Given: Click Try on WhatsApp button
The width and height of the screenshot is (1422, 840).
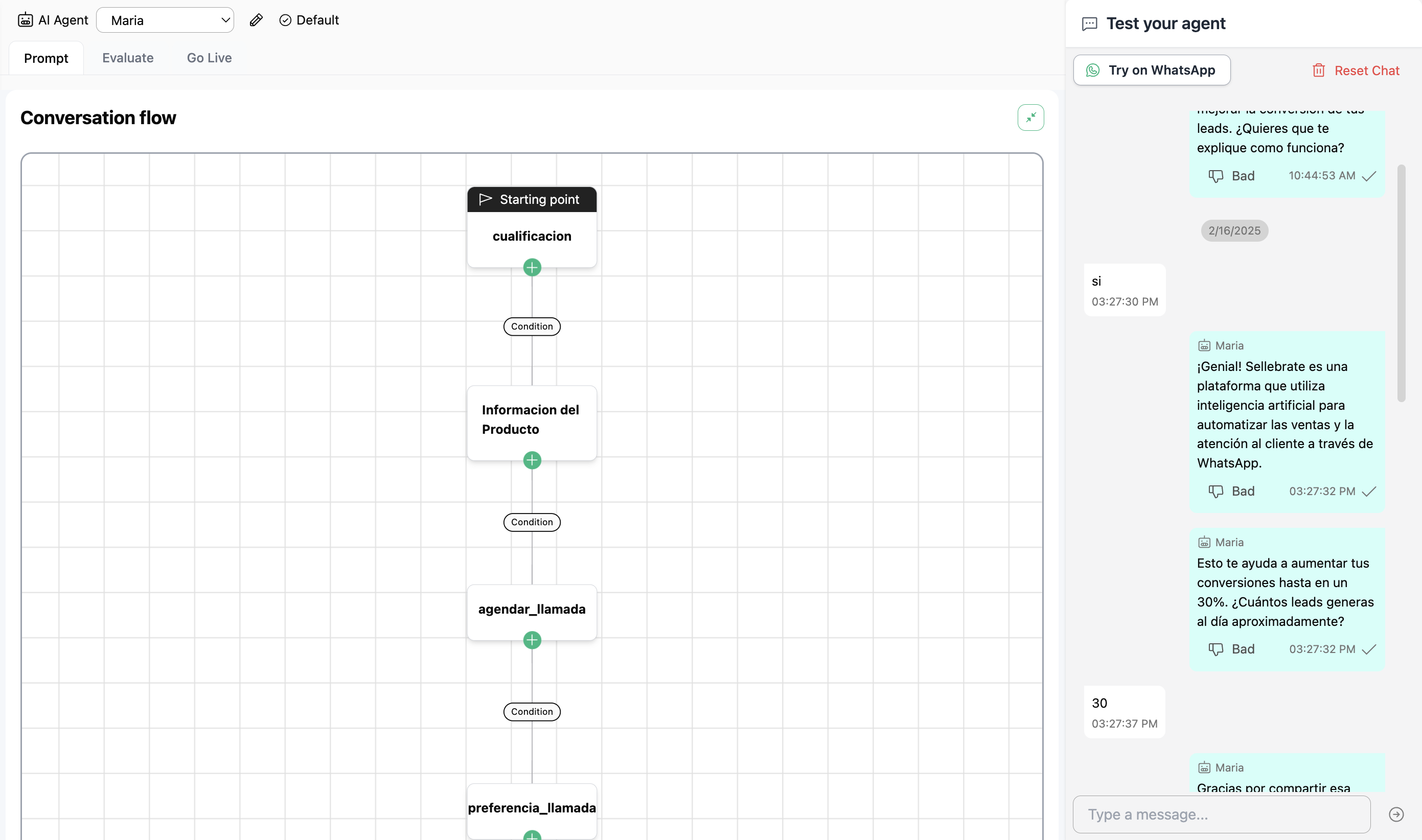Looking at the screenshot, I should tap(1152, 70).
